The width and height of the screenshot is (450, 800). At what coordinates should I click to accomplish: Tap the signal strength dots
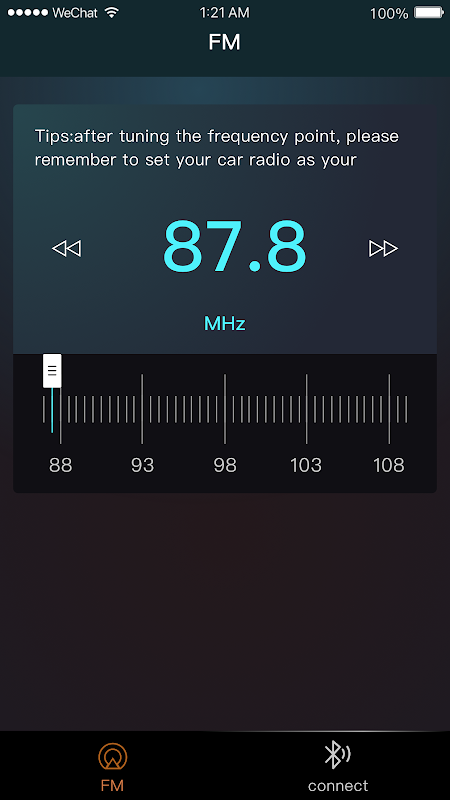tap(29, 13)
